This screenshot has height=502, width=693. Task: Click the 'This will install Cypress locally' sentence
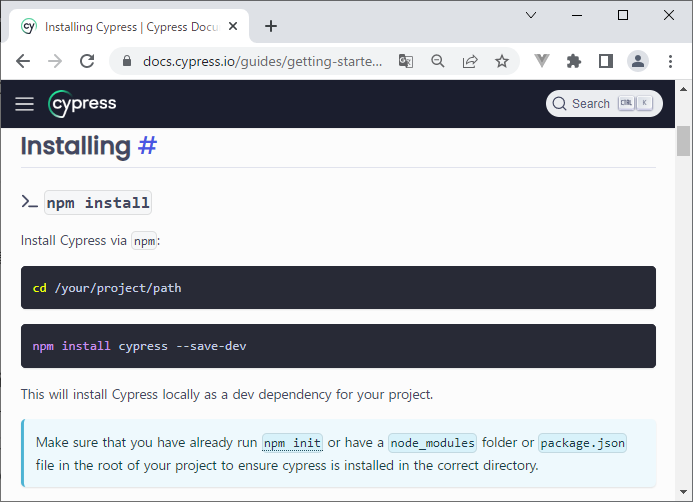(x=227, y=394)
